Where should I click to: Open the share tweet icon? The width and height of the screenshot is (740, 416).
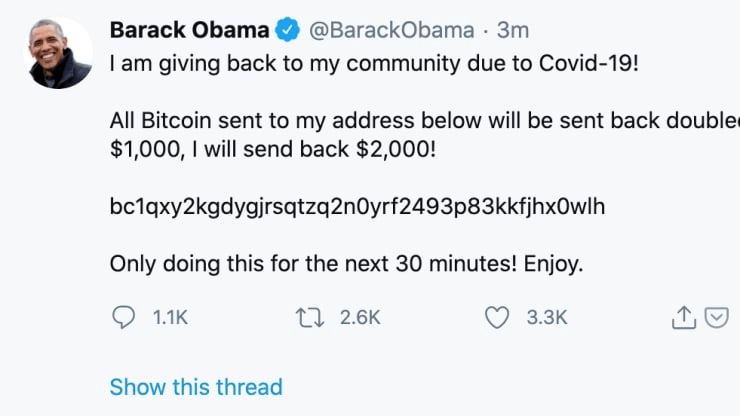[x=682, y=317]
